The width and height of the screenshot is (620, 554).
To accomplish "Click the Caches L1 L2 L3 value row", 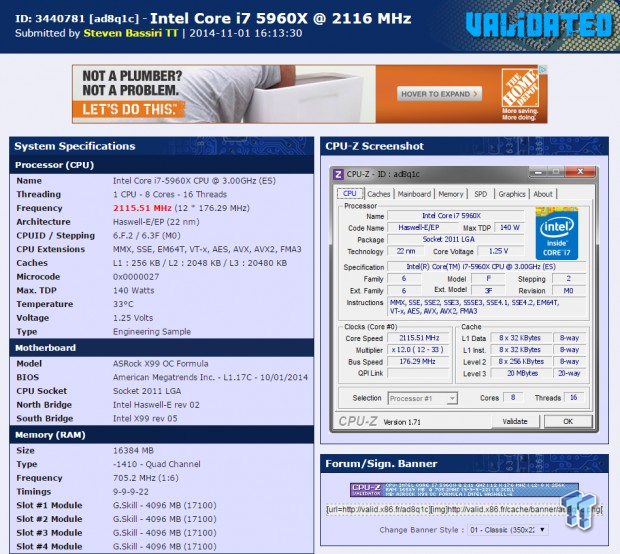I will (200, 263).
